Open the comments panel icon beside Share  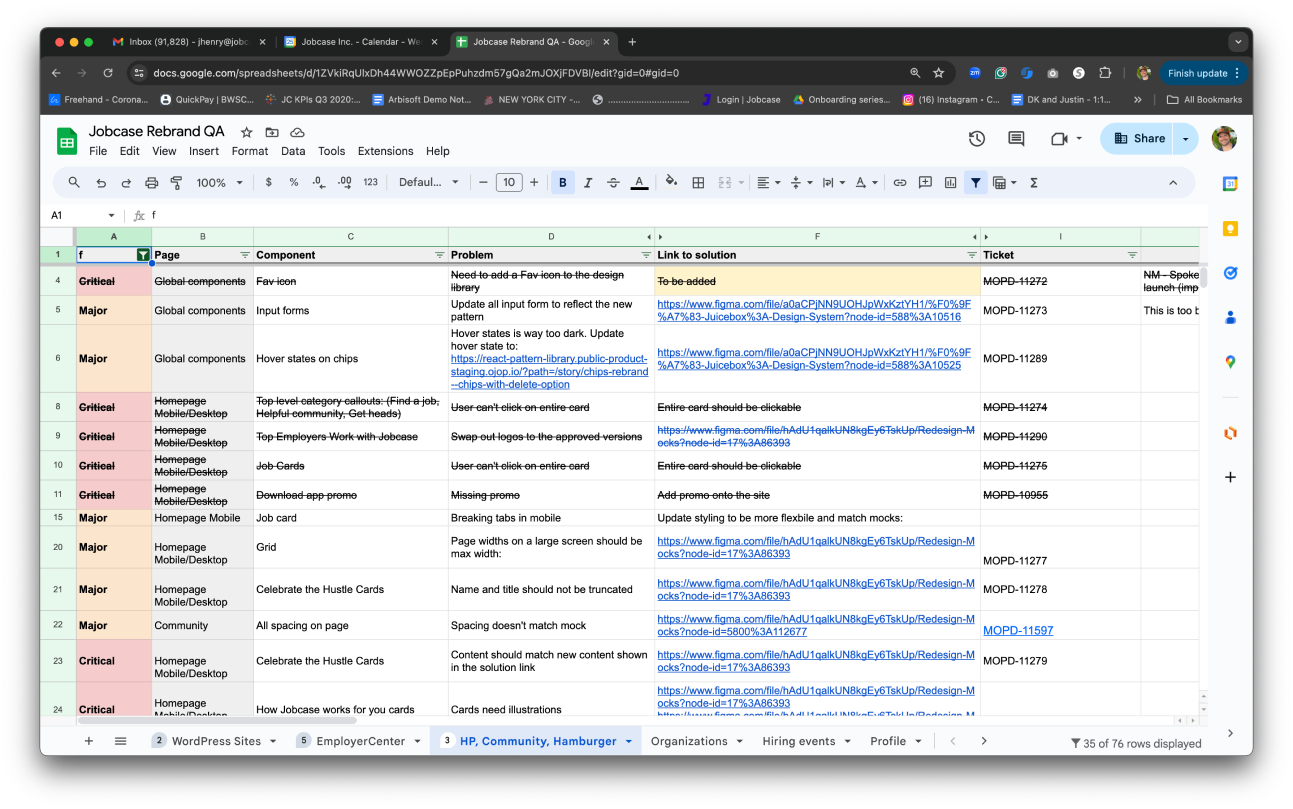[x=1016, y=139]
